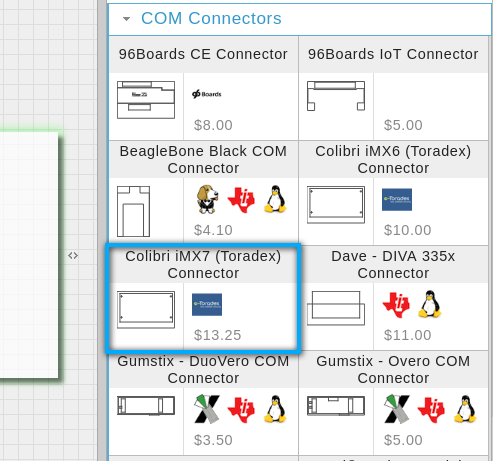Click Gumstix X logo in DuoVero card
Screen dimensions: 493x461
[x=207, y=409]
